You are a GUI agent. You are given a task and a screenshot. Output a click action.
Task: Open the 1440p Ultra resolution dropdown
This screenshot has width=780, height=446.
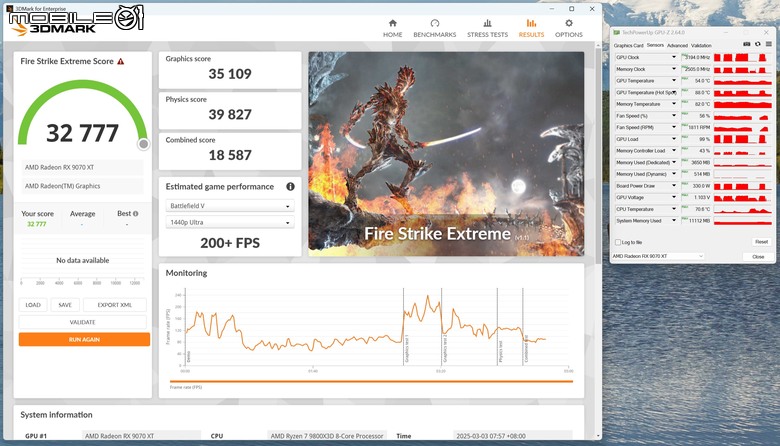pos(230,222)
